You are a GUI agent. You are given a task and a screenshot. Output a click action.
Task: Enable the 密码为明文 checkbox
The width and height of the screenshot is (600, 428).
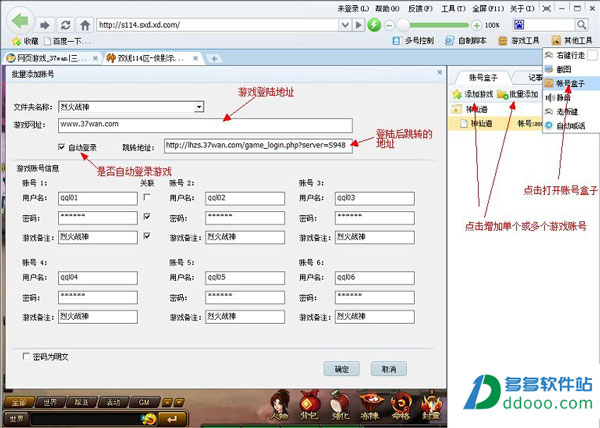pyautogui.click(x=26, y=356)
